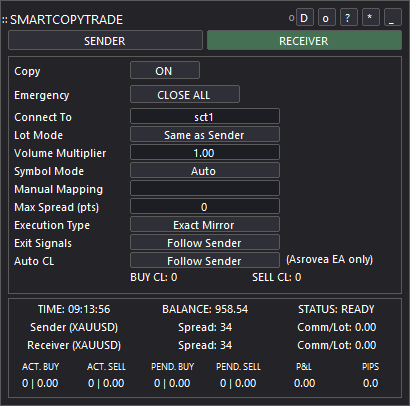Click the SELL CL: 0 text
This screenshot has height=406, width=410.
coord(277,277)
